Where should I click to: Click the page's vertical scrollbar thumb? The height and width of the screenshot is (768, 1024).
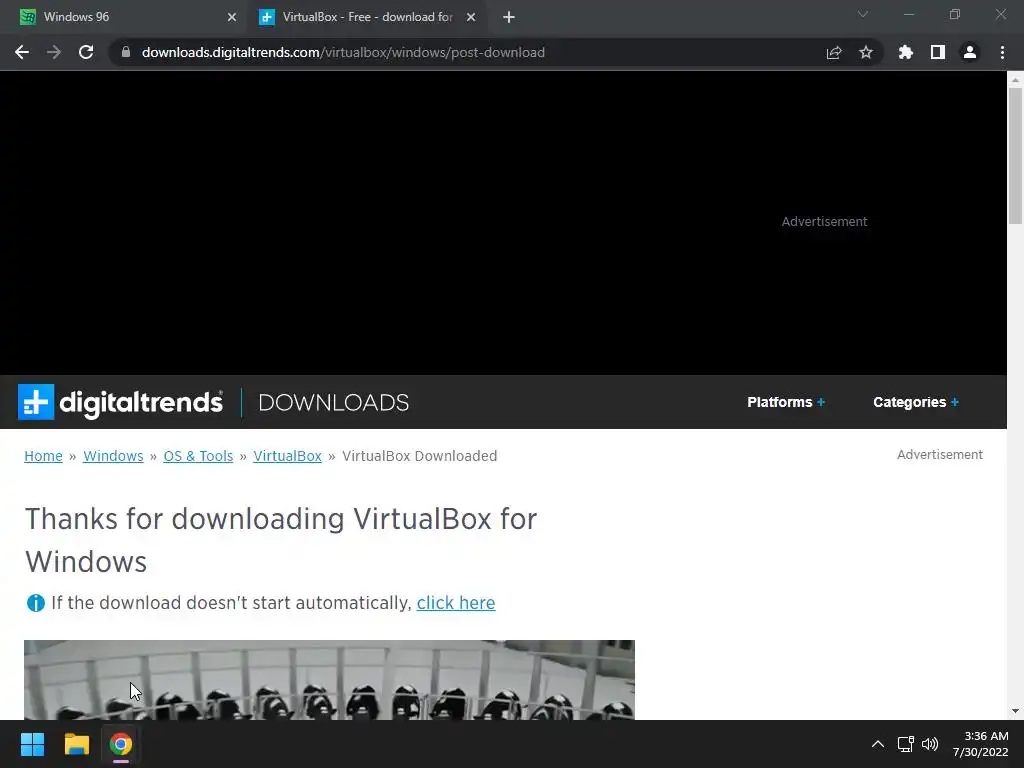pos(1015,155)
